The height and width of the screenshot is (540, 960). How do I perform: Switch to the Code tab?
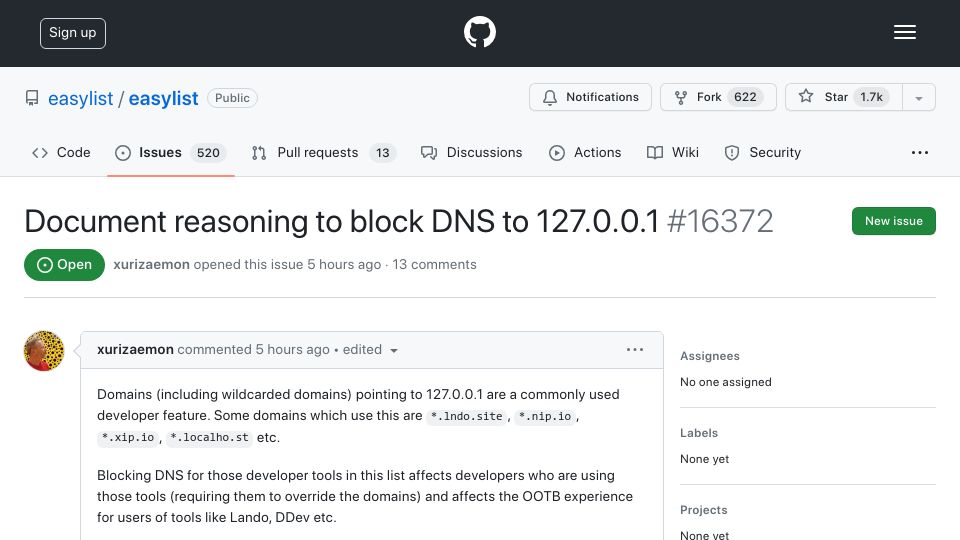(x=61, y=152)
